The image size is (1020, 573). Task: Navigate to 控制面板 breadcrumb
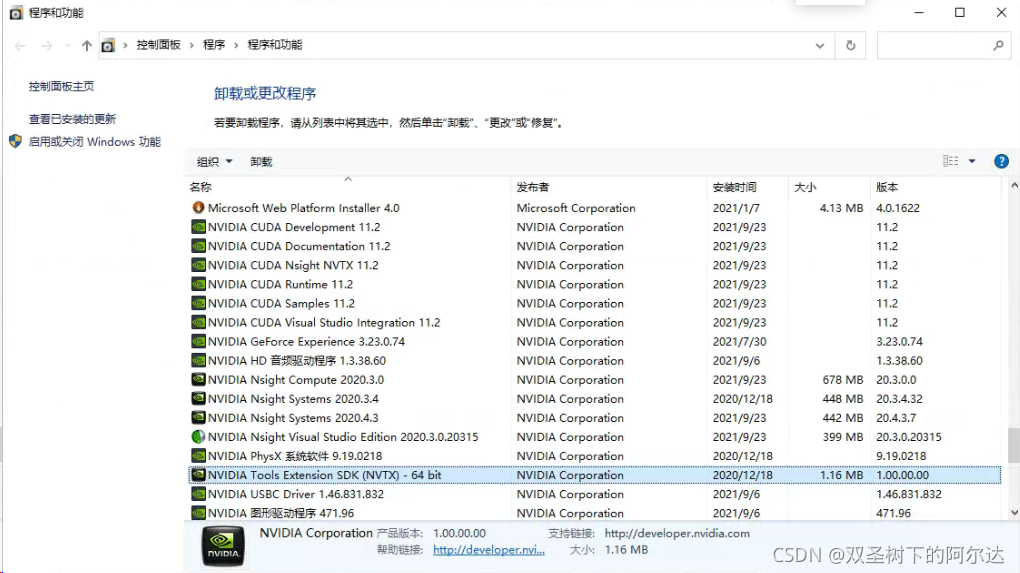pyautogui.click(x=158, y=45)
